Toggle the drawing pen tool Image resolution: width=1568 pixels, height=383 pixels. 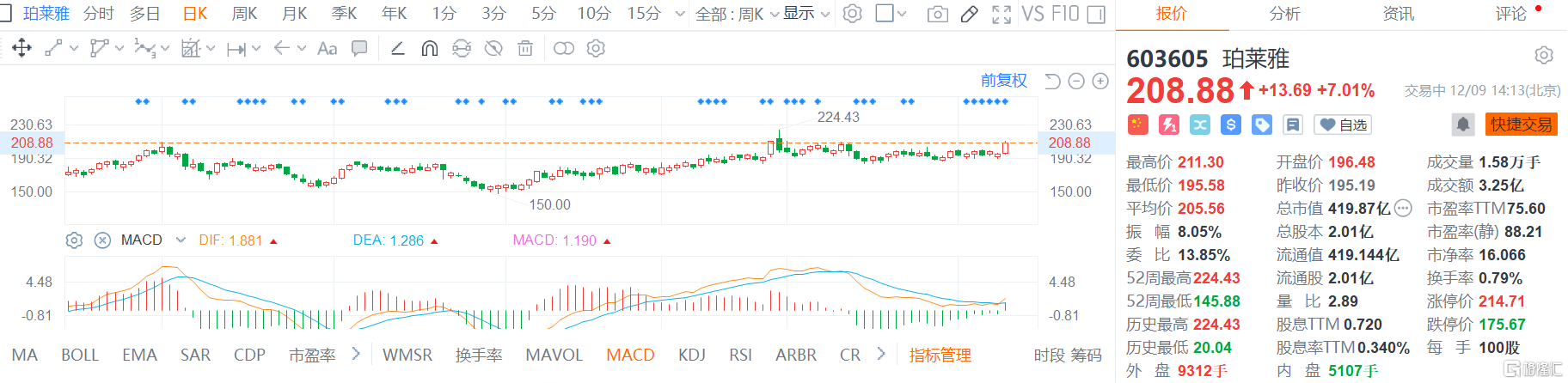pos(970,14)
